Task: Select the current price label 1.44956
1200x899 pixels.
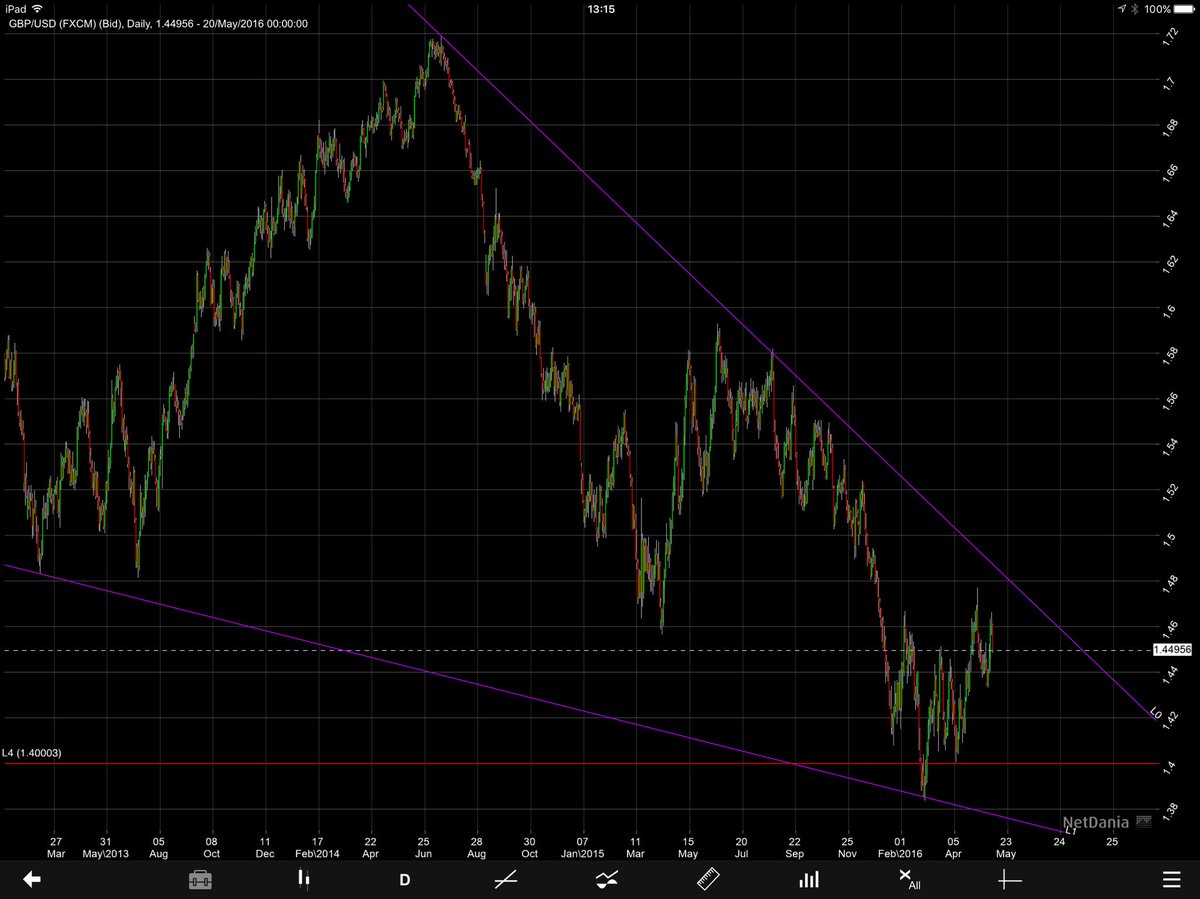Action: click(1172, 649)
